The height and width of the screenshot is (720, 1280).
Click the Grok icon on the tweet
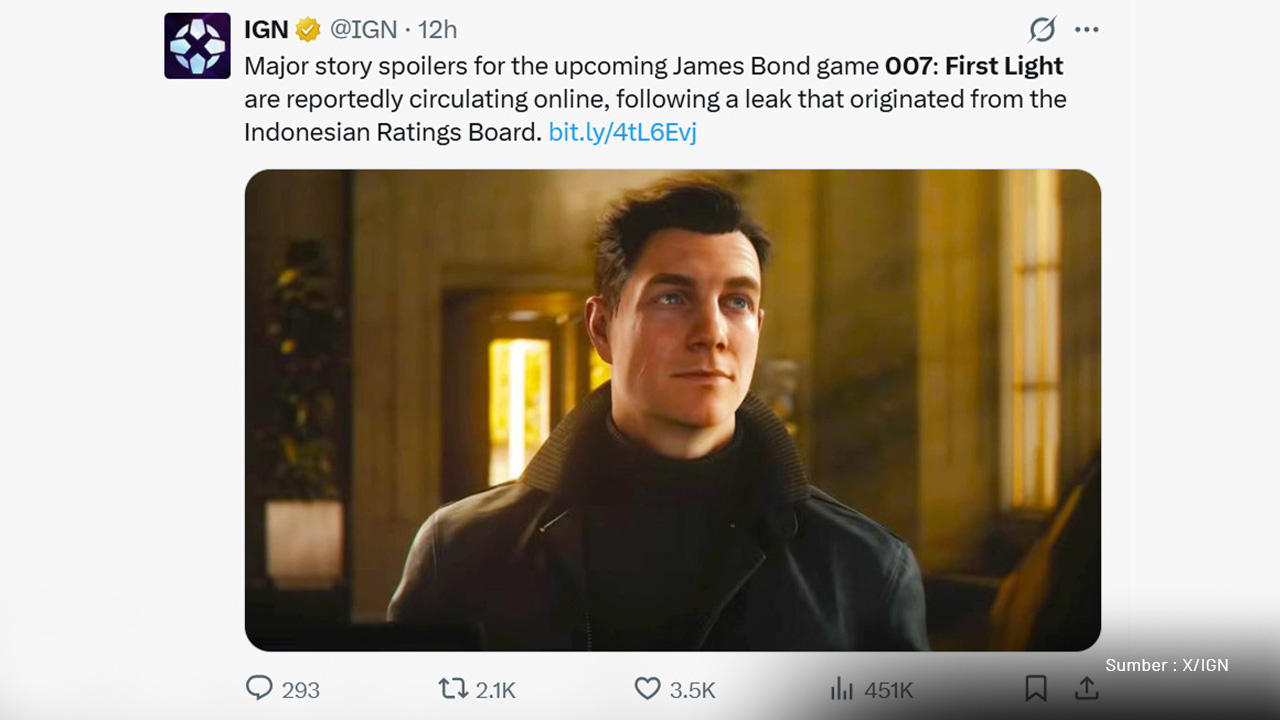[1042, 30]
